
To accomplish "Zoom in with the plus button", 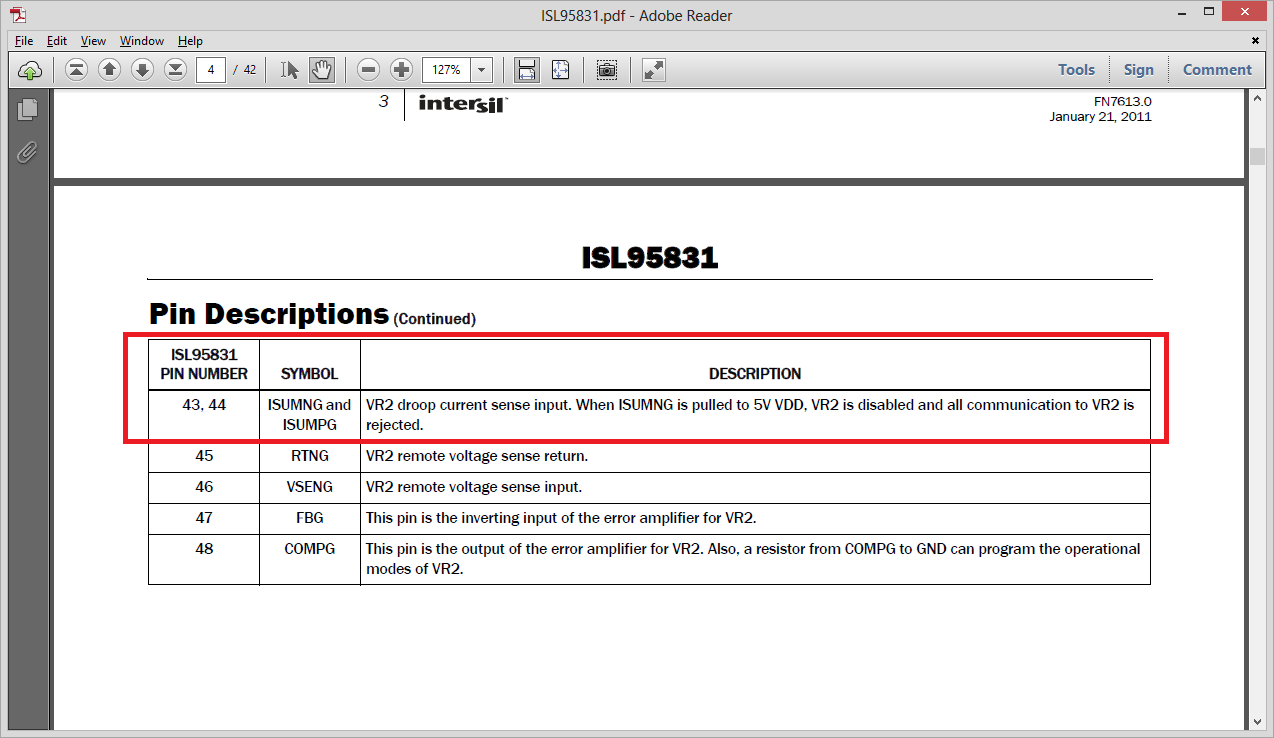I will coord(402,70).
